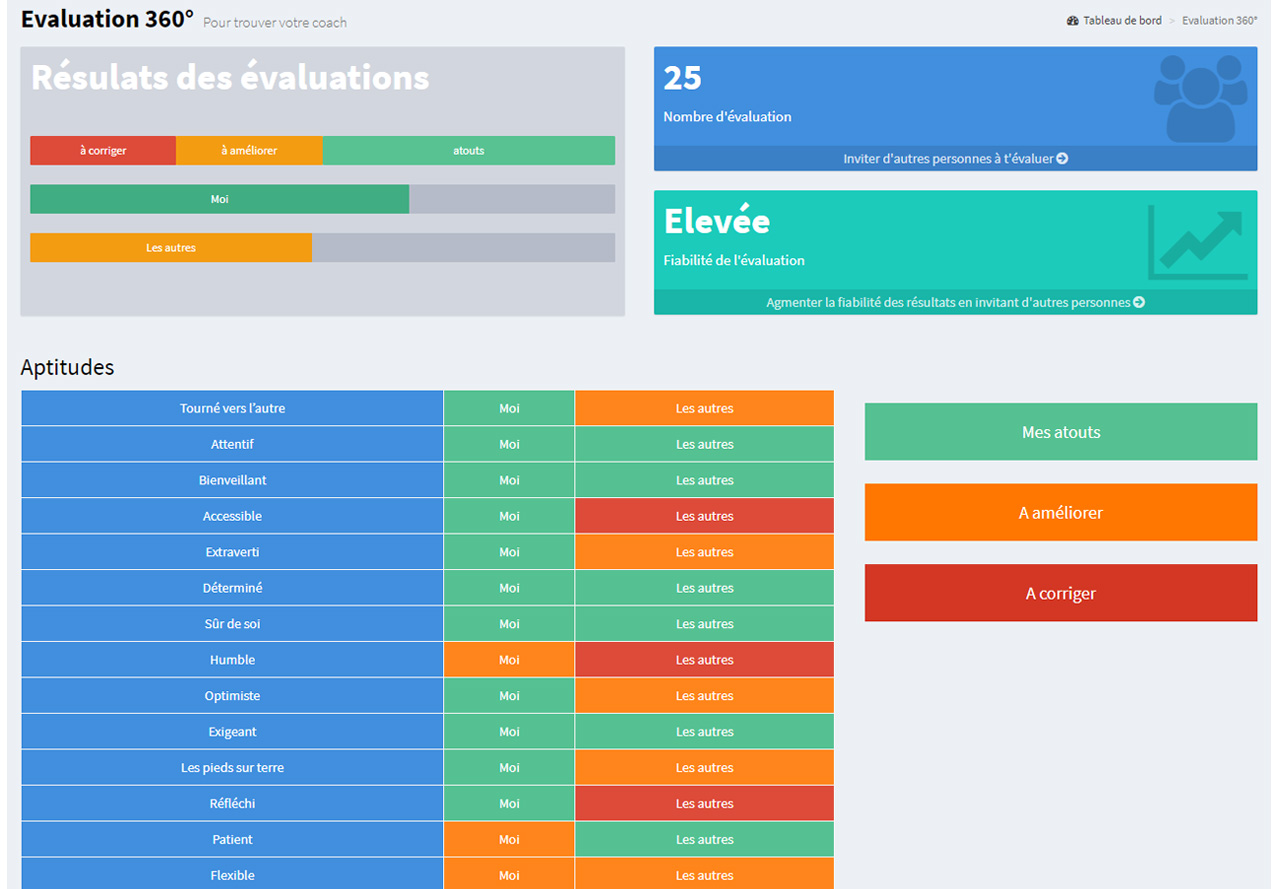1280x889 pixels.
Task: Click the Mes atouts button
Action: (1061, 432)
